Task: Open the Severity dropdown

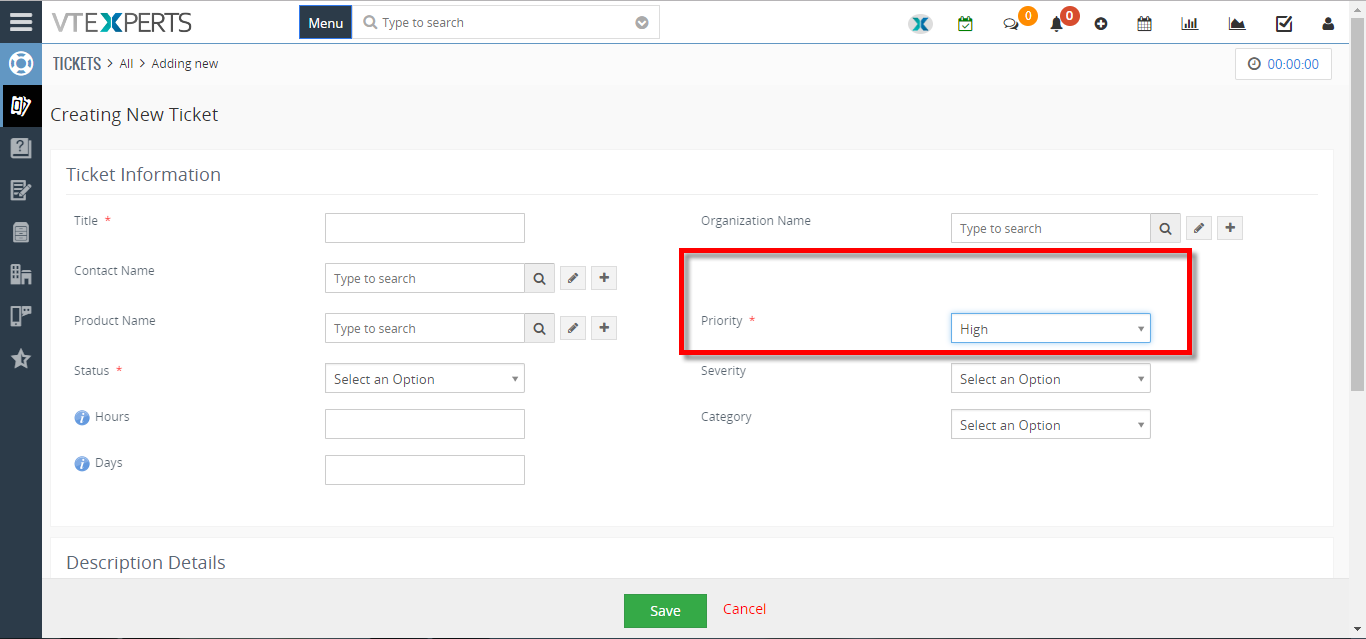Action: pos(1050,378)
